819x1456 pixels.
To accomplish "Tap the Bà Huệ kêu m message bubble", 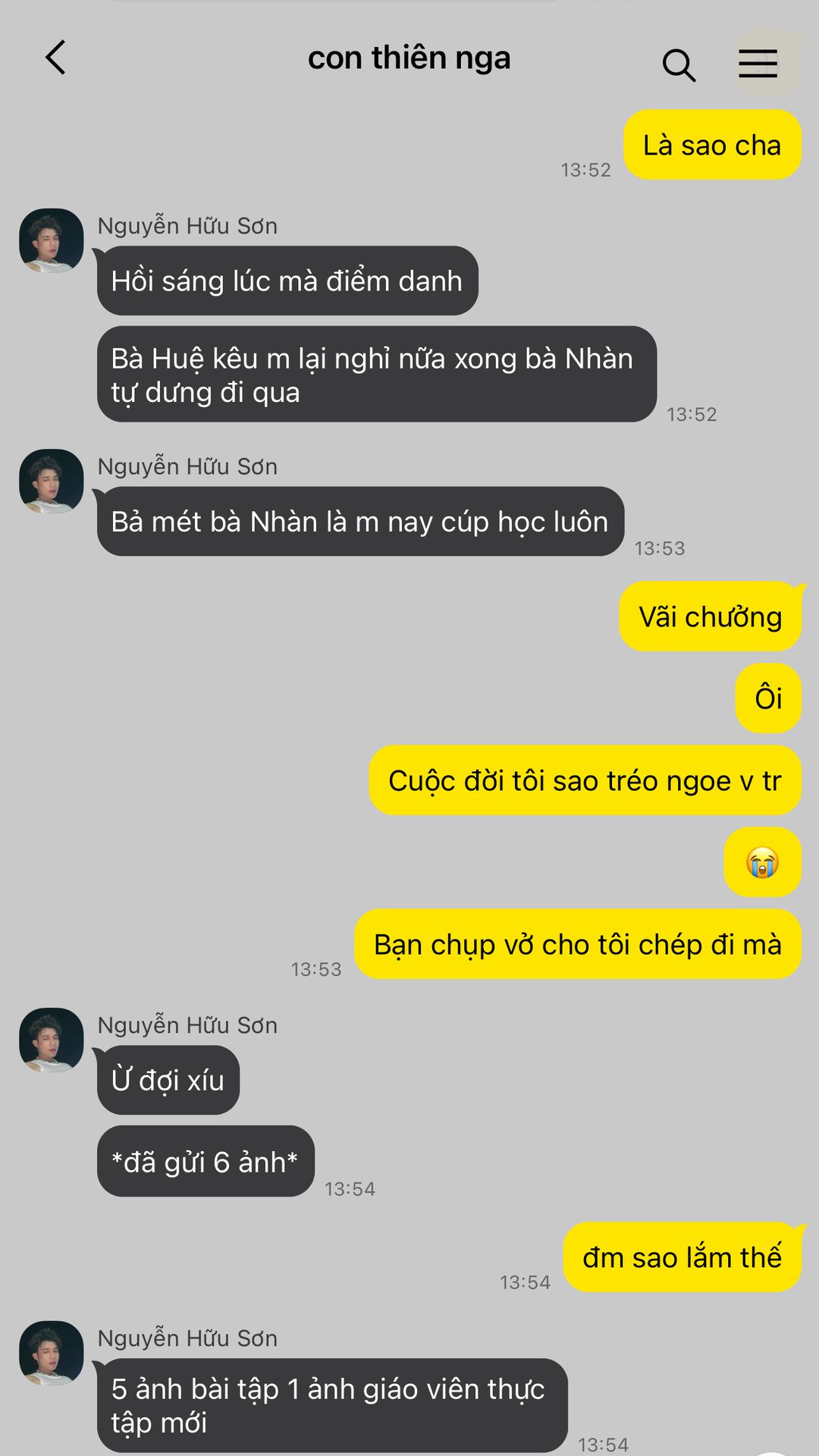I will 377,375.
